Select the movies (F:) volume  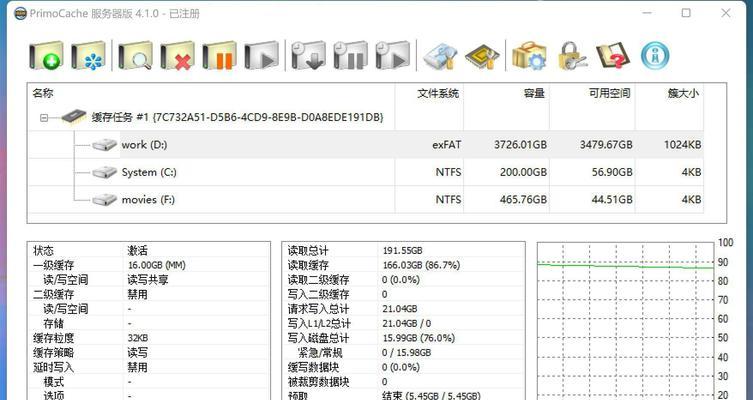point(148,199)
